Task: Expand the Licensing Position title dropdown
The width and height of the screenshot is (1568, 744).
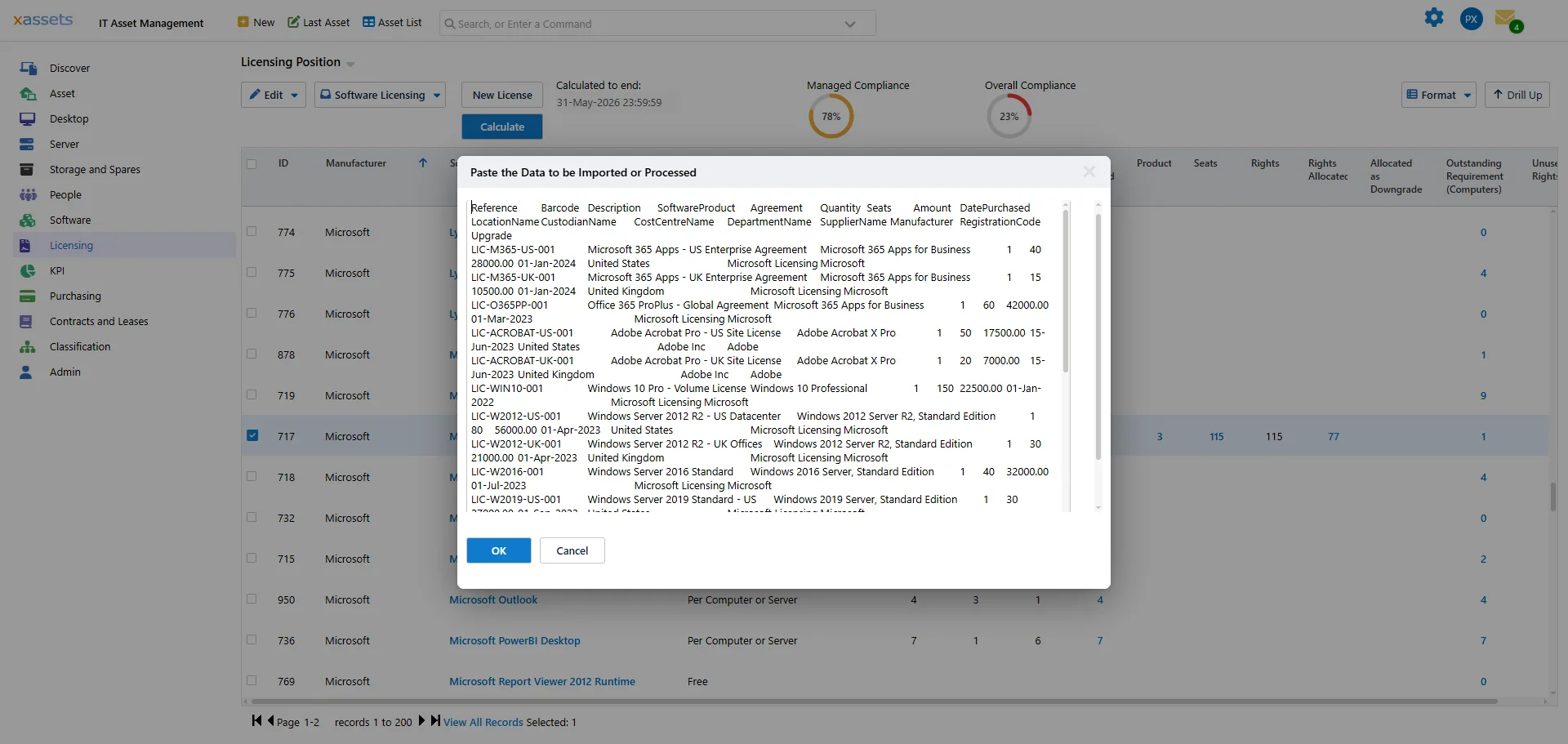Action: tap(350, 64)
